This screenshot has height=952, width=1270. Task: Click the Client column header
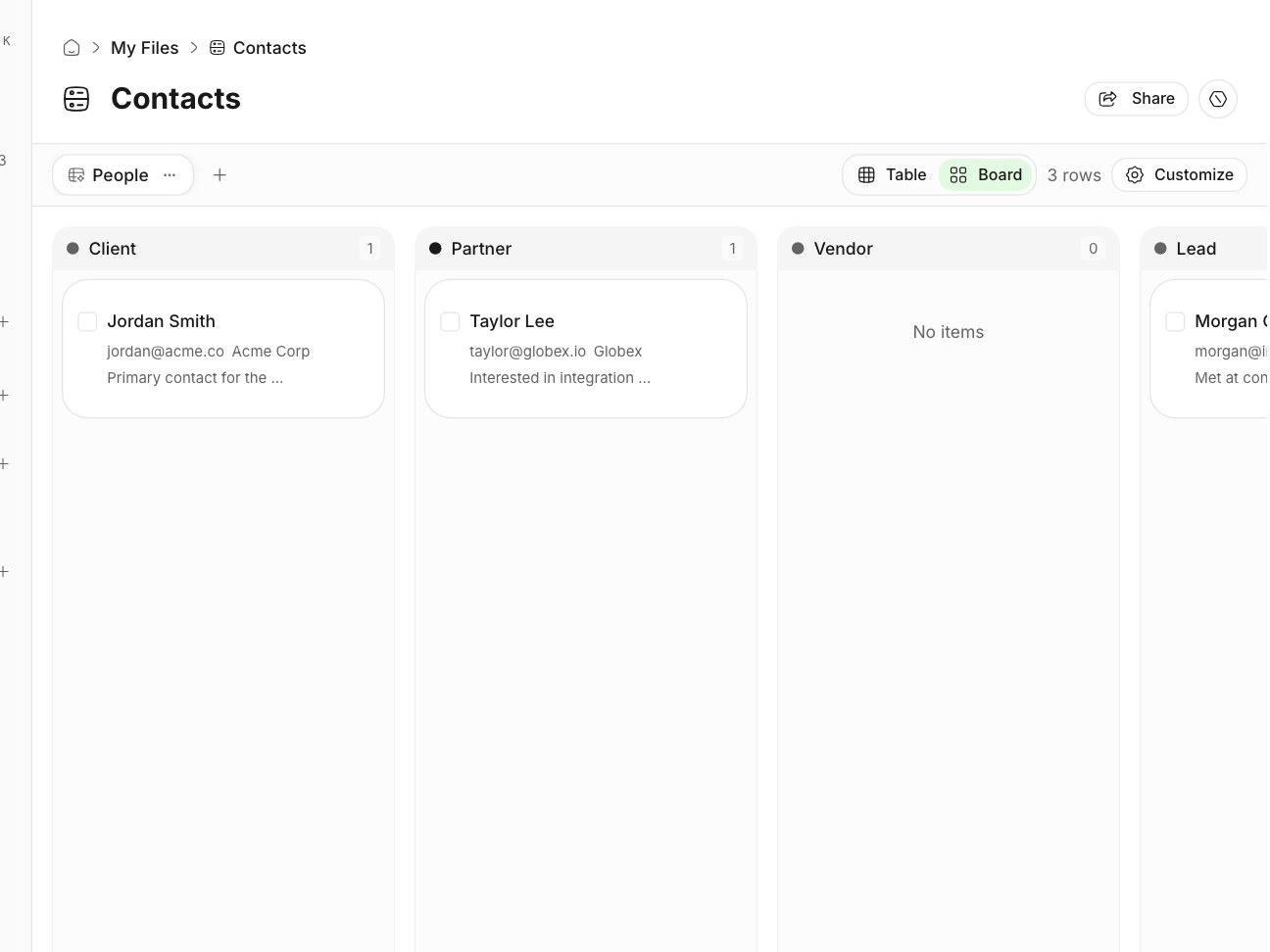(223, 249)
